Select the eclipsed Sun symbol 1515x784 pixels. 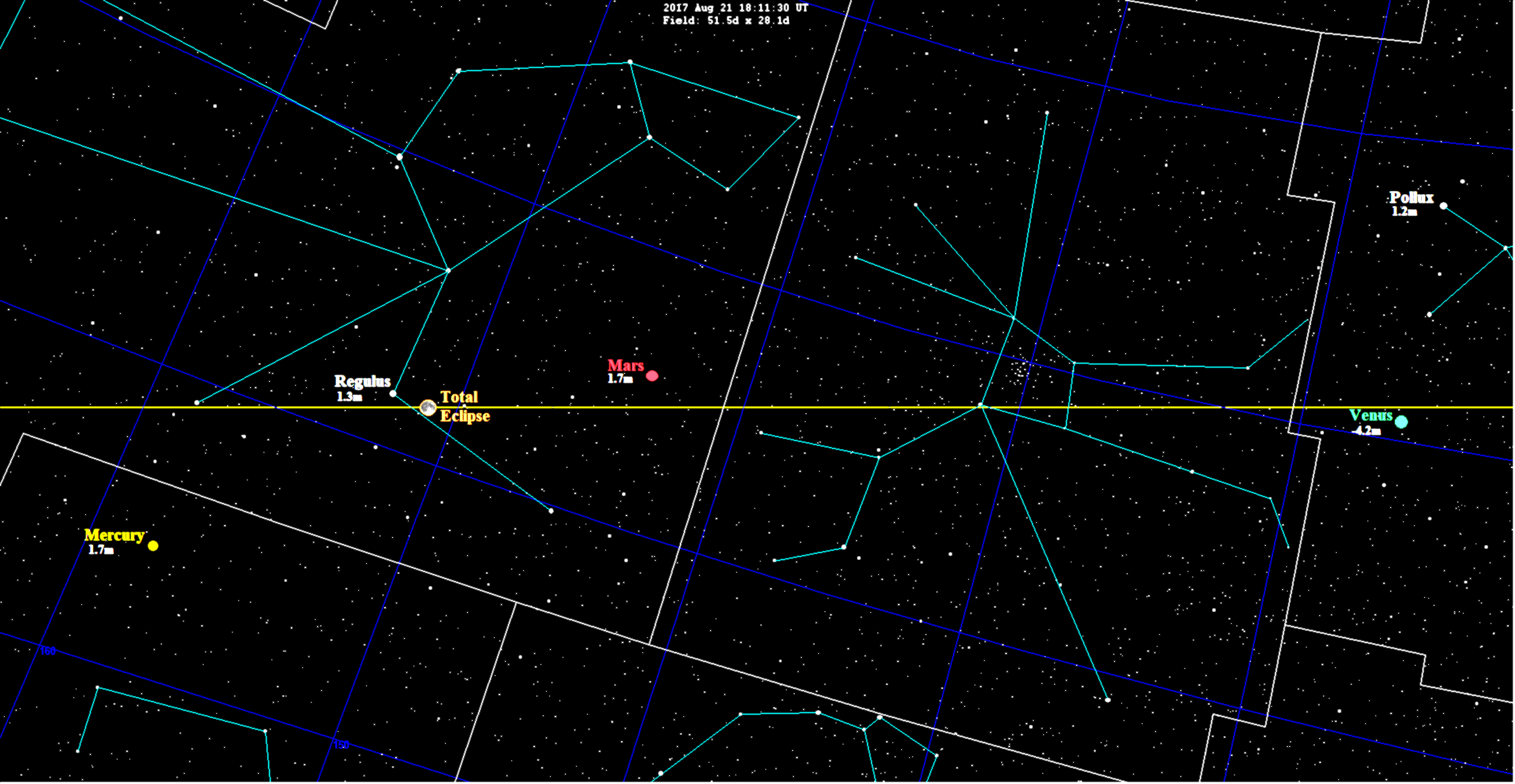pos(428,407)
